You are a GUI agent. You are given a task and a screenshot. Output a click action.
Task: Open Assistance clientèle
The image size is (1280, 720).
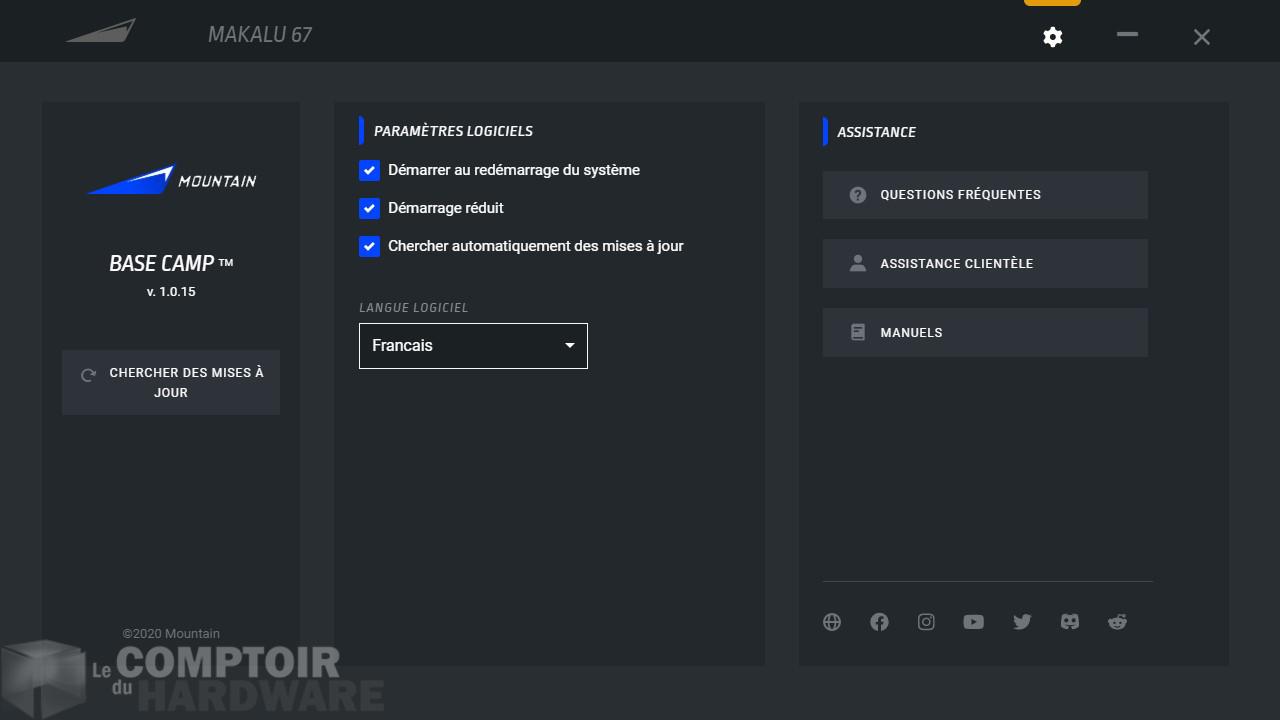tap(984, 264)
